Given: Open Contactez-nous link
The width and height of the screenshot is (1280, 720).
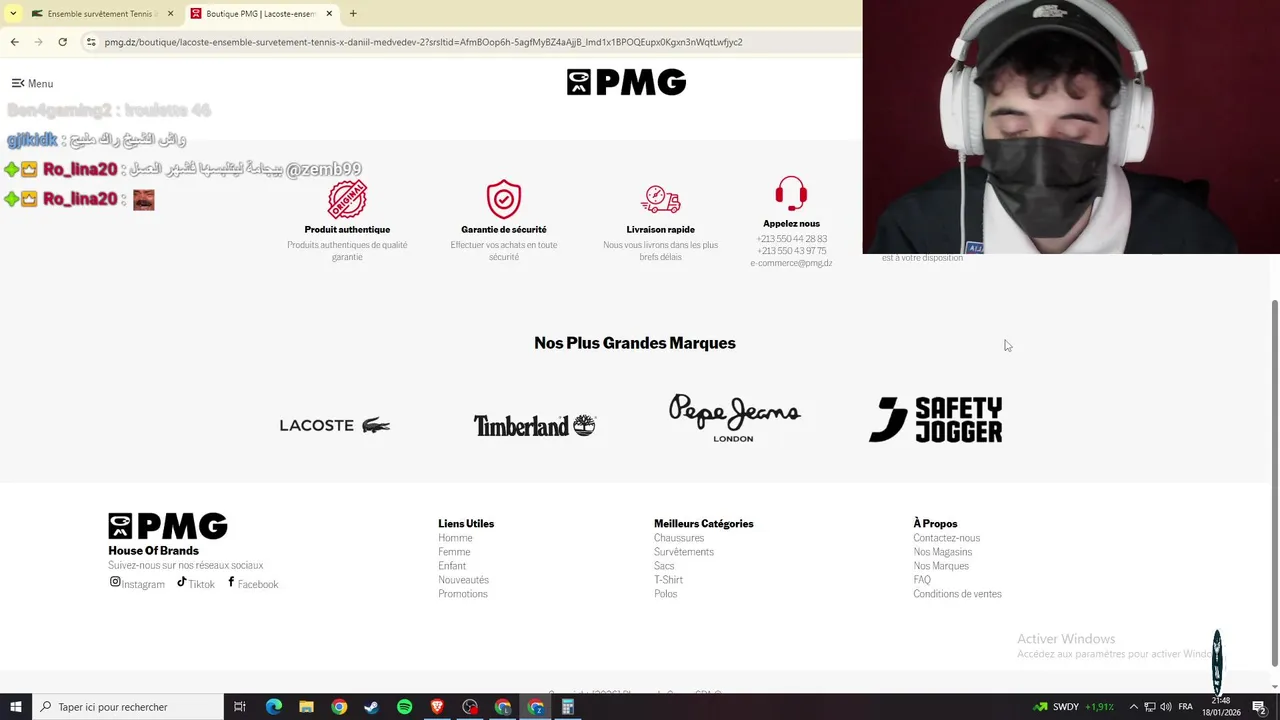Looking at the screenshot, I should 946,538.
